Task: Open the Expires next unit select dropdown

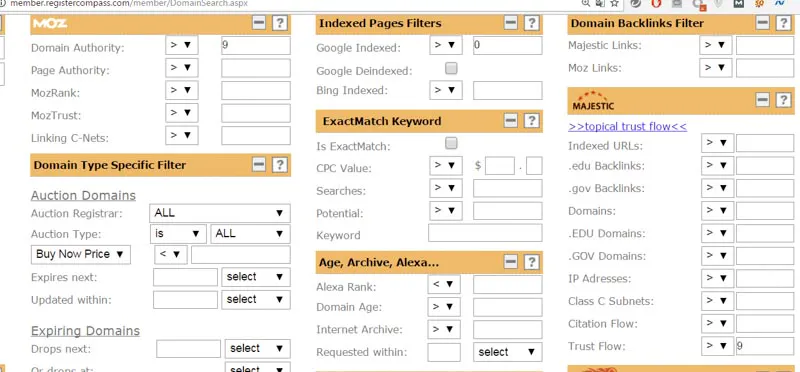Action: tap(256, 277)
